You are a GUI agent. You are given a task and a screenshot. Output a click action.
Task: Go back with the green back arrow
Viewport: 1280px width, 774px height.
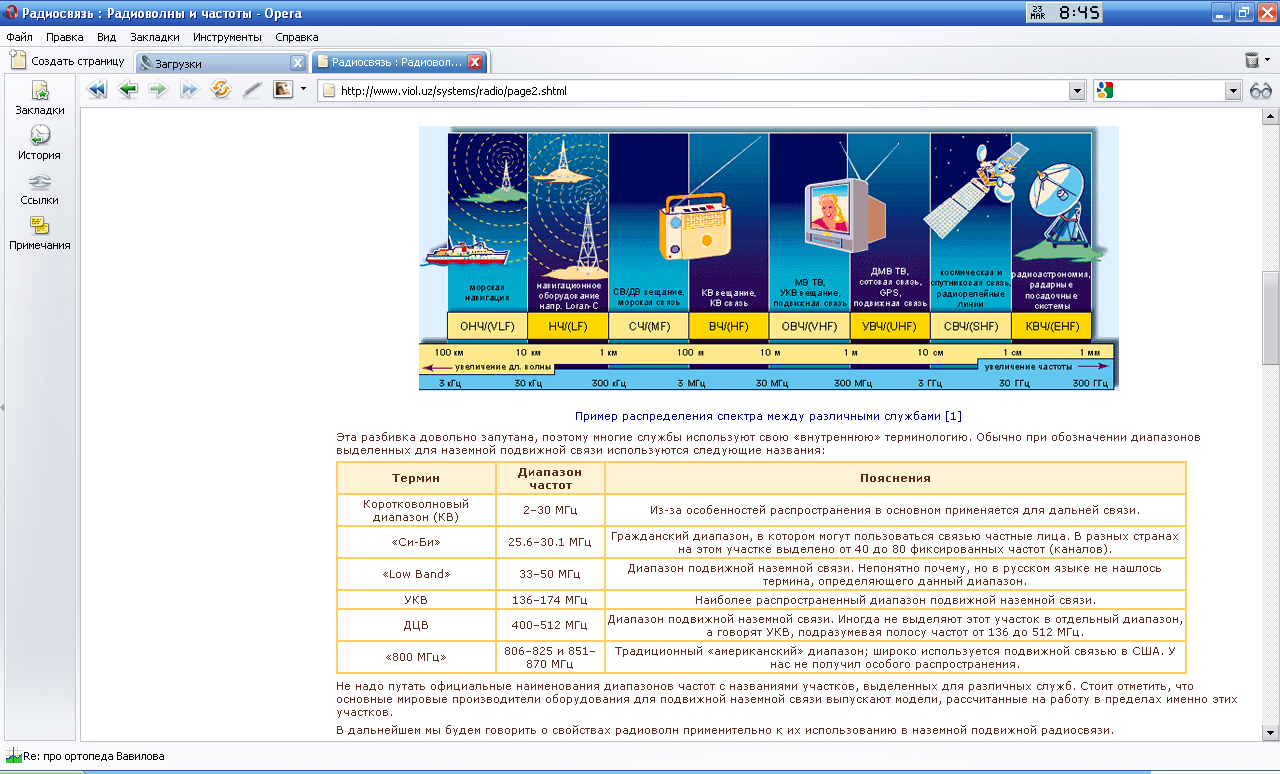click(128, 90)
